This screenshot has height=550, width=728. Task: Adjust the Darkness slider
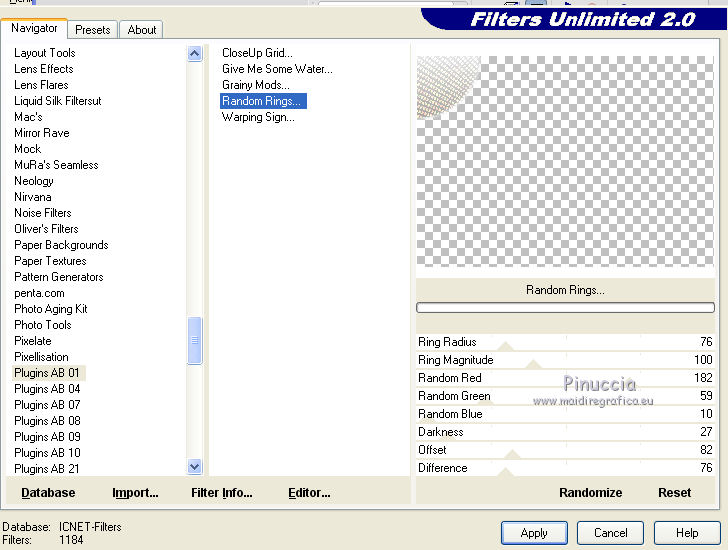565,432
